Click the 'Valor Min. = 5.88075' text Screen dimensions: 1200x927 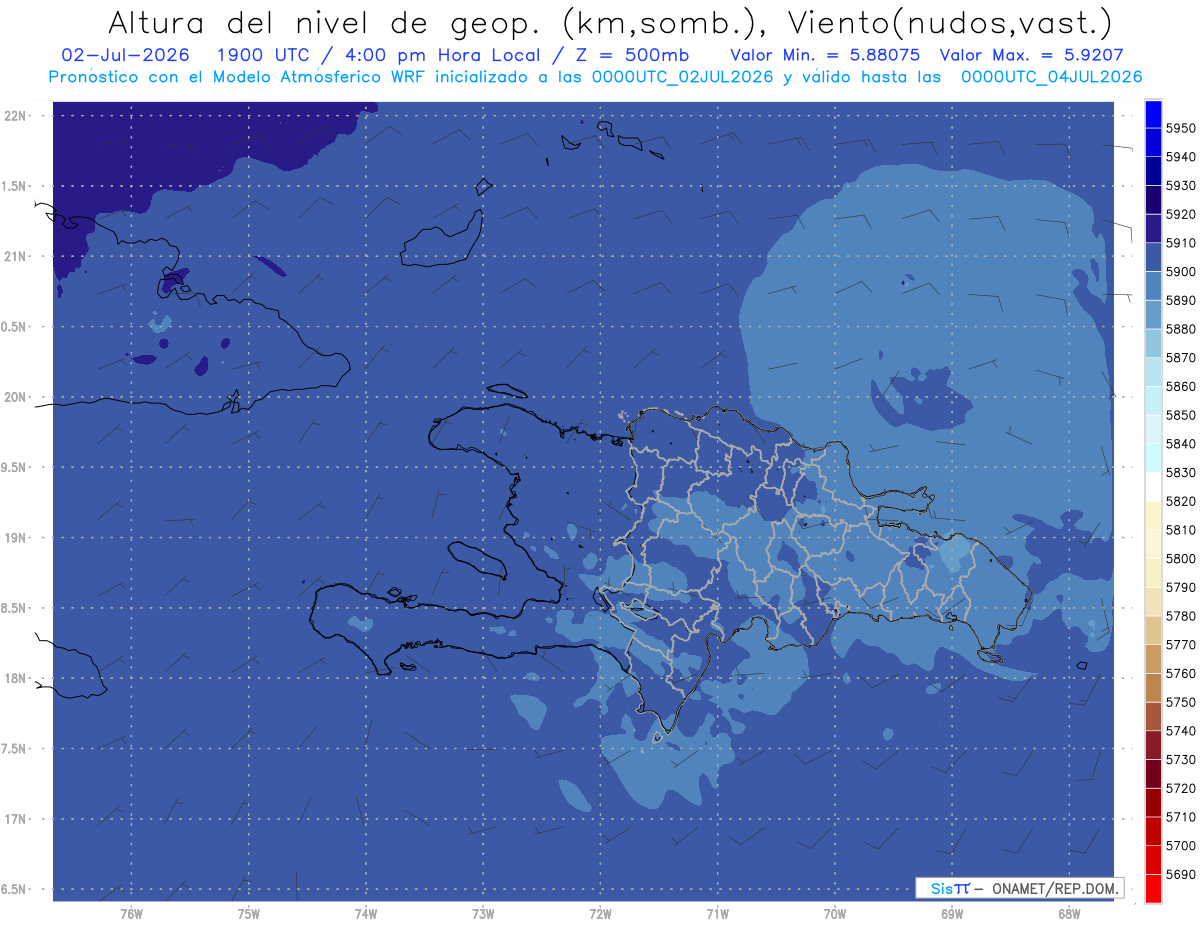827,55
